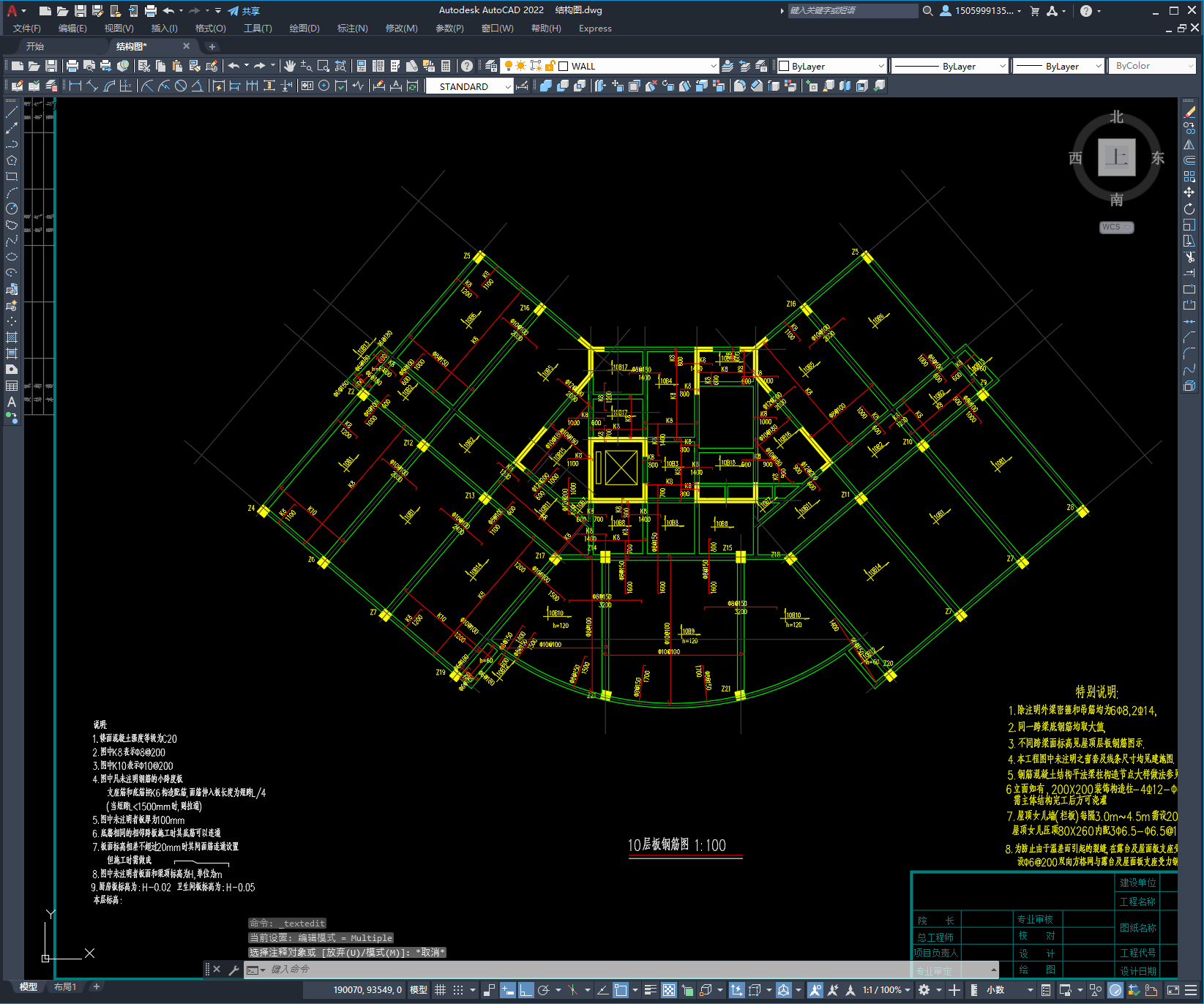1204x1004 pixels.
Task: Toggle lineweight display in status bar
Action: pos(650,990)
